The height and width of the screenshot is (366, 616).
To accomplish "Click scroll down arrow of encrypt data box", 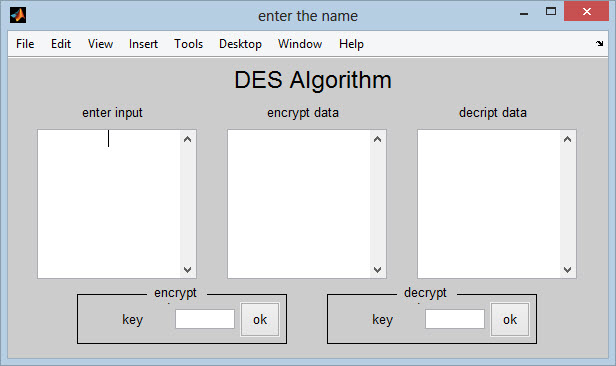I will pyautogui.click(x=378, y=270).
